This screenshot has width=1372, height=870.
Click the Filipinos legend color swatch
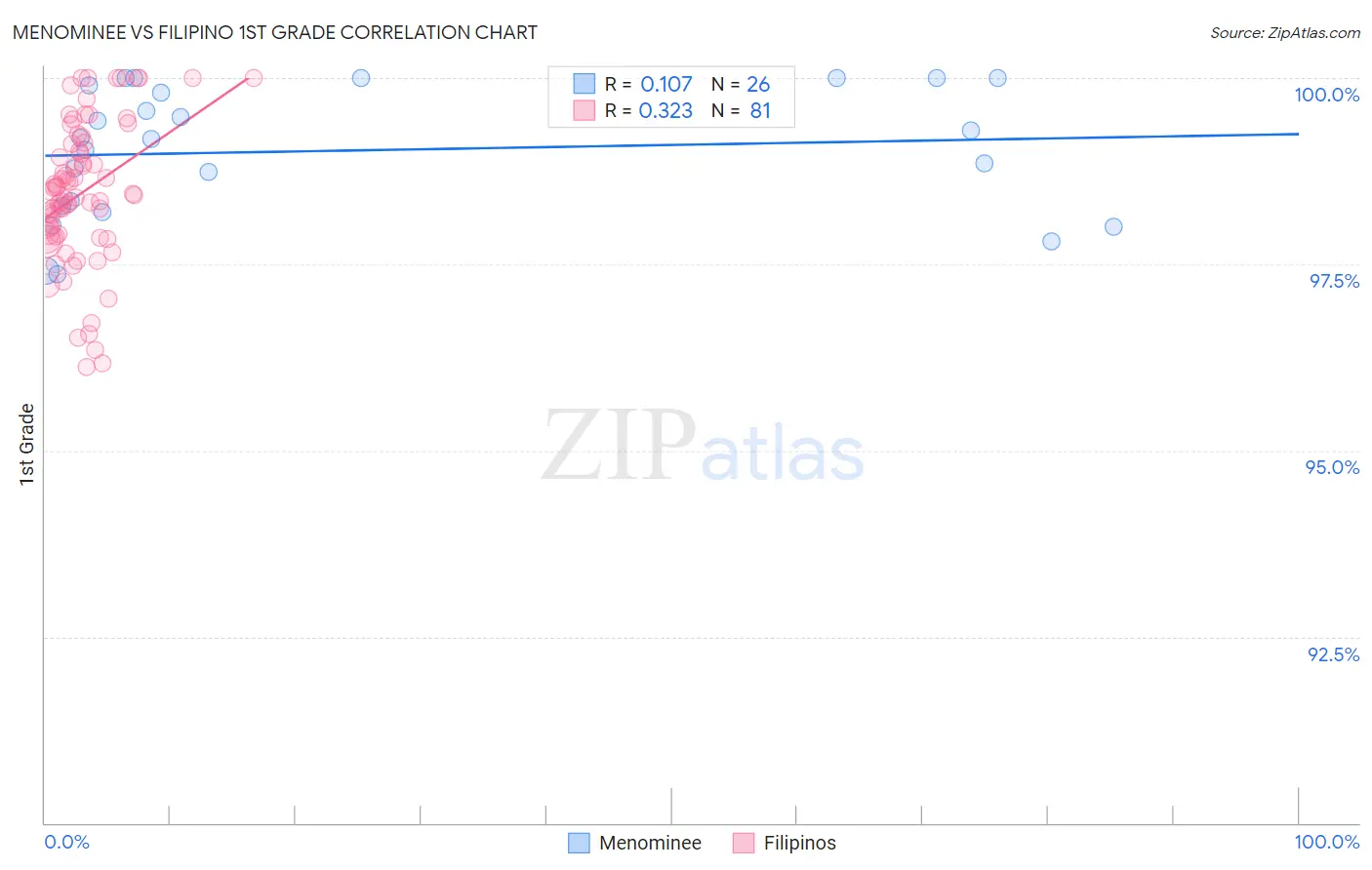744,843
